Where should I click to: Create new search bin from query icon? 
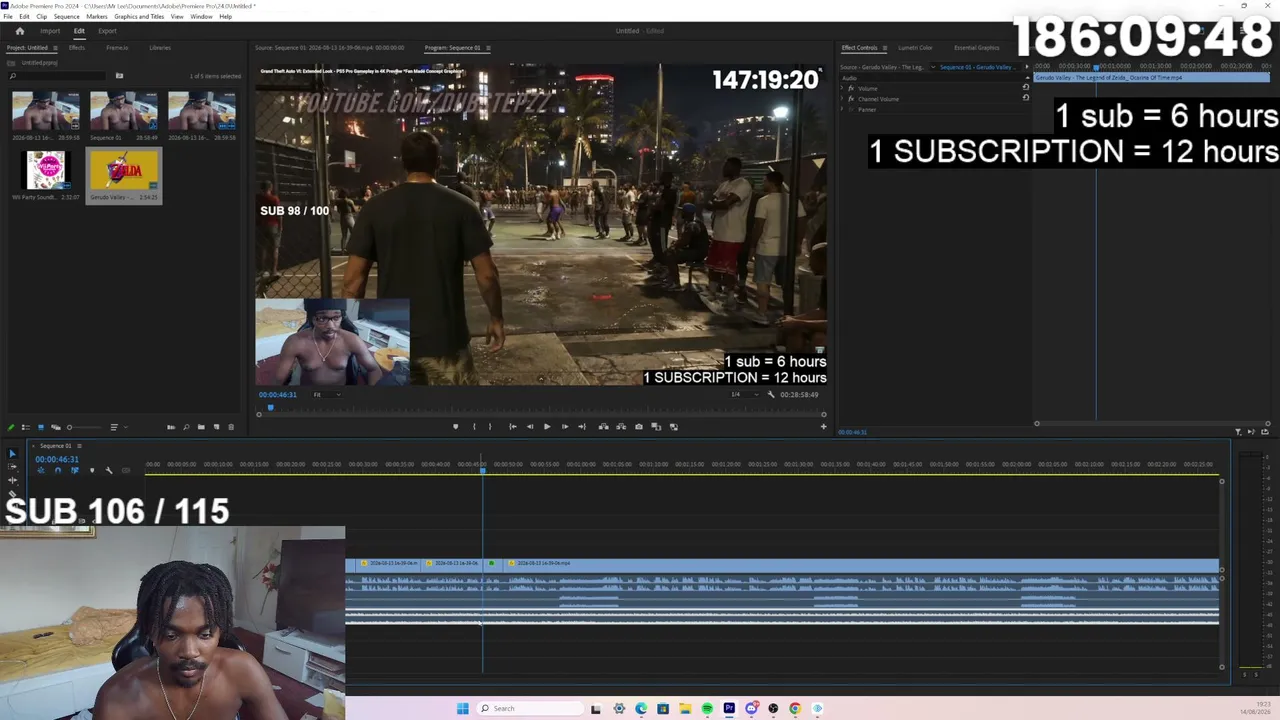point(119,76)
